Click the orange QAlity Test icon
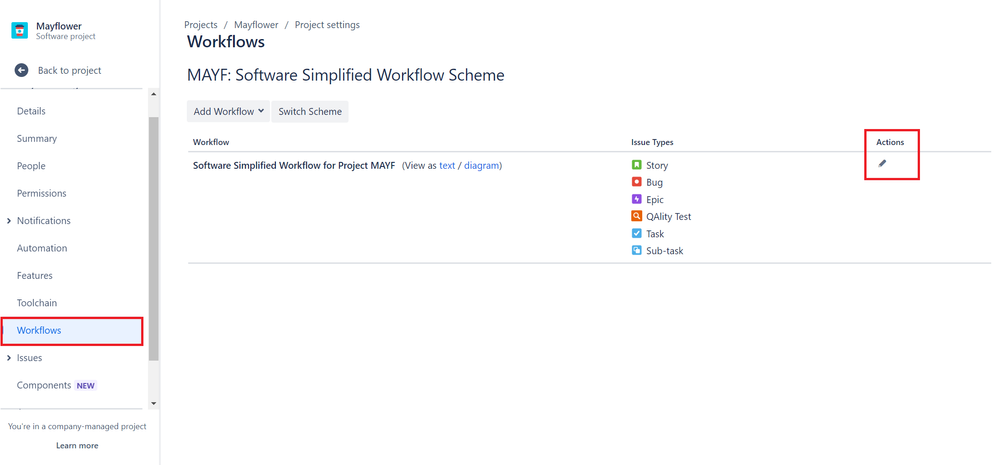The height and width of the screenshot is (465, 999). (x=636, y=217)
